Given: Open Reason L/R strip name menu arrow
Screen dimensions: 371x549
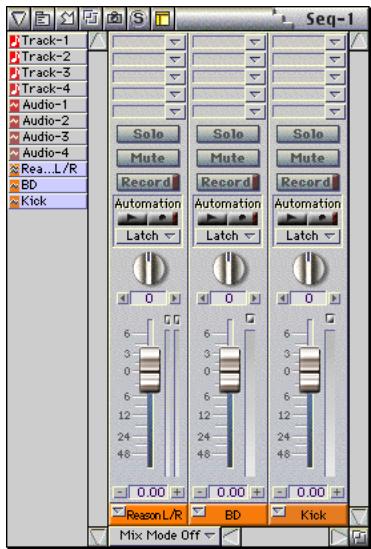Looking at the screenshot, I should pyautogui.click(x=118, y=513).
